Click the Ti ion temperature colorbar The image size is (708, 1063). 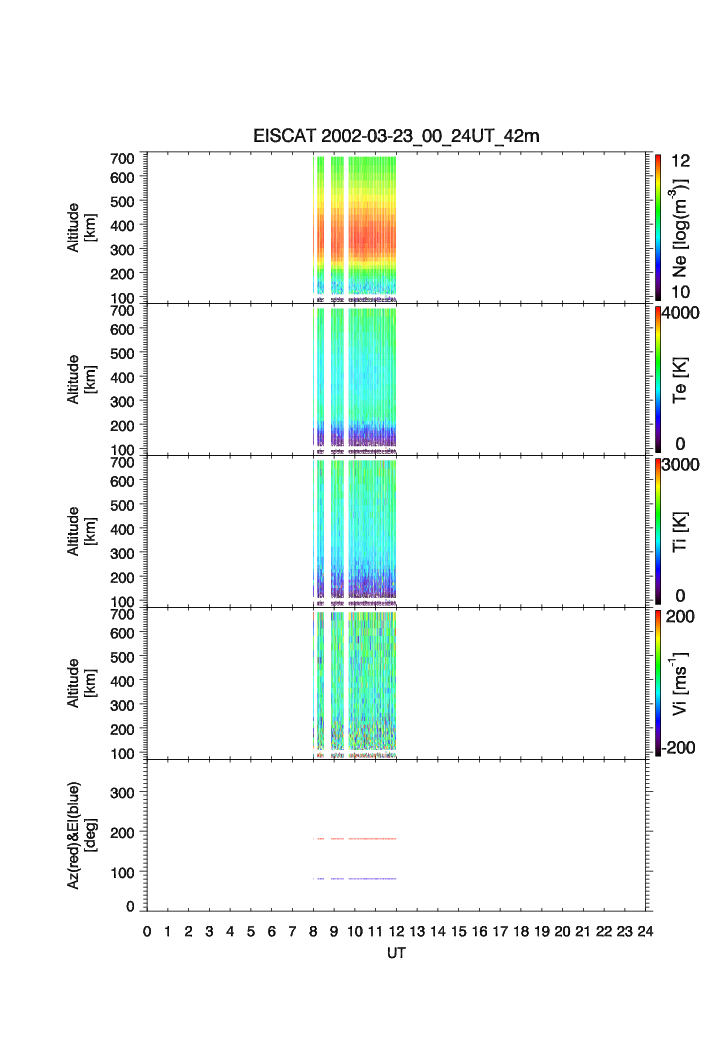(x=657, y=530)
